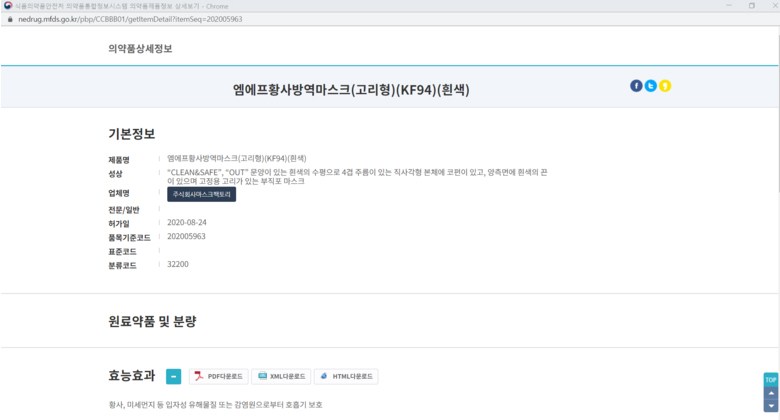This screenshot has width=780, height=420.
Task: Click the 기본정보 section heading
Action: pos(131,134)
